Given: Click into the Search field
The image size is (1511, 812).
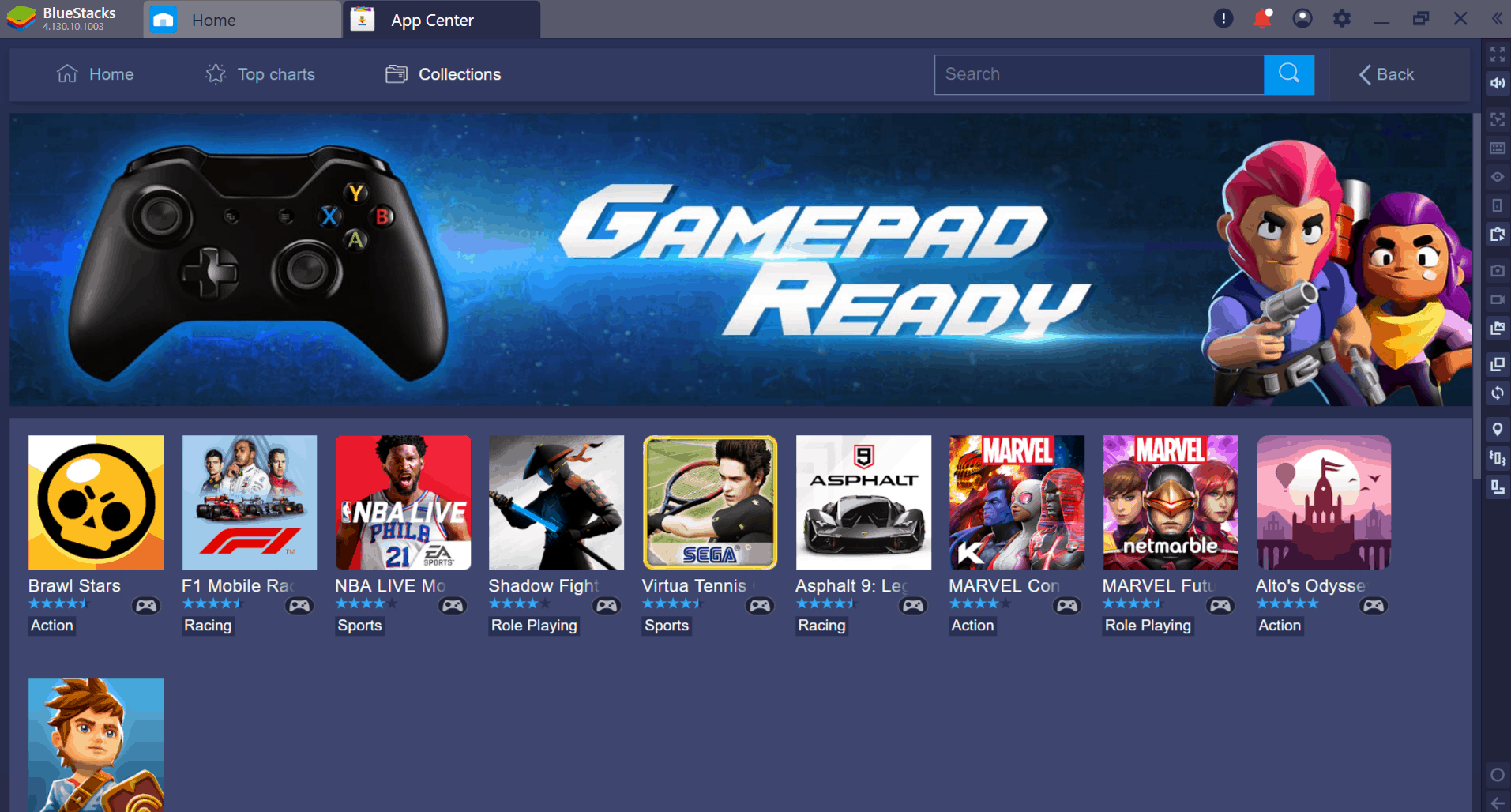Looking at the screenshot, I should pos(1099,74).
